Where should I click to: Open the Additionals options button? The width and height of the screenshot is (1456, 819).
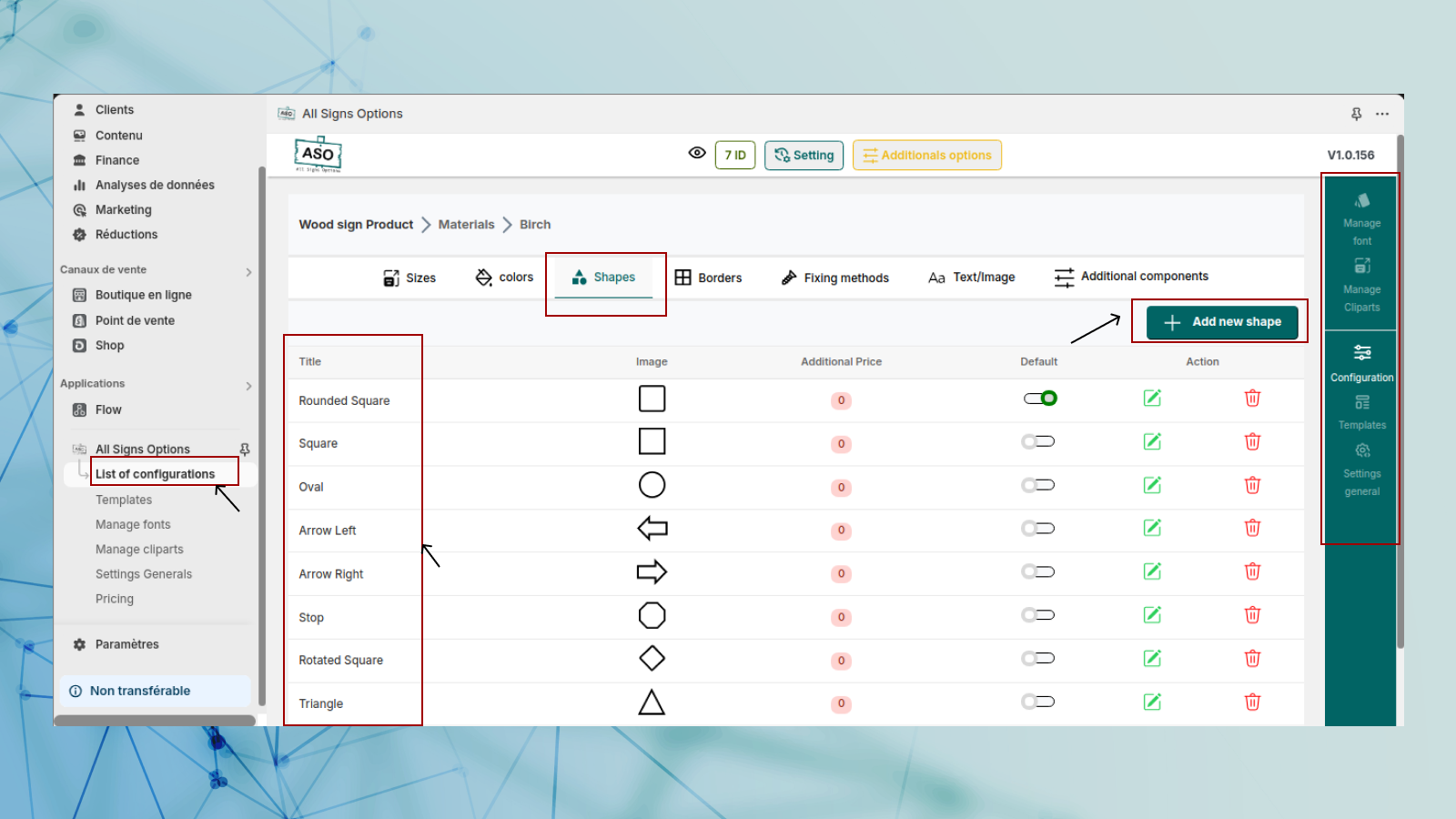926,156
